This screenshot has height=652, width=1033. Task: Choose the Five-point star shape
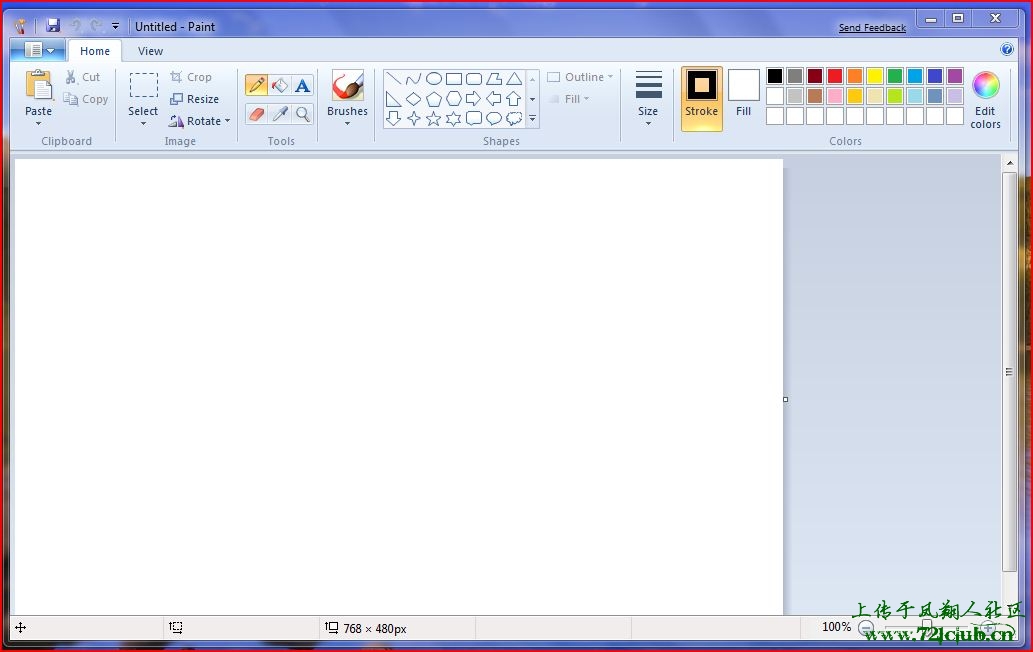click(434, 119)
